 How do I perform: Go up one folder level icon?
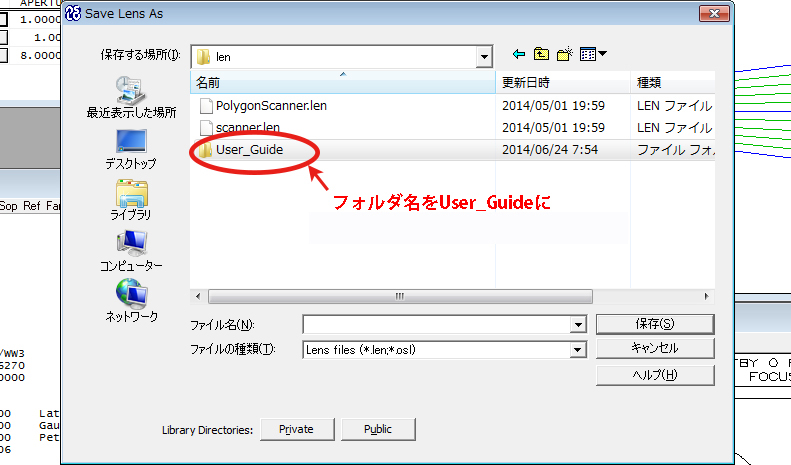coord(541,54)
